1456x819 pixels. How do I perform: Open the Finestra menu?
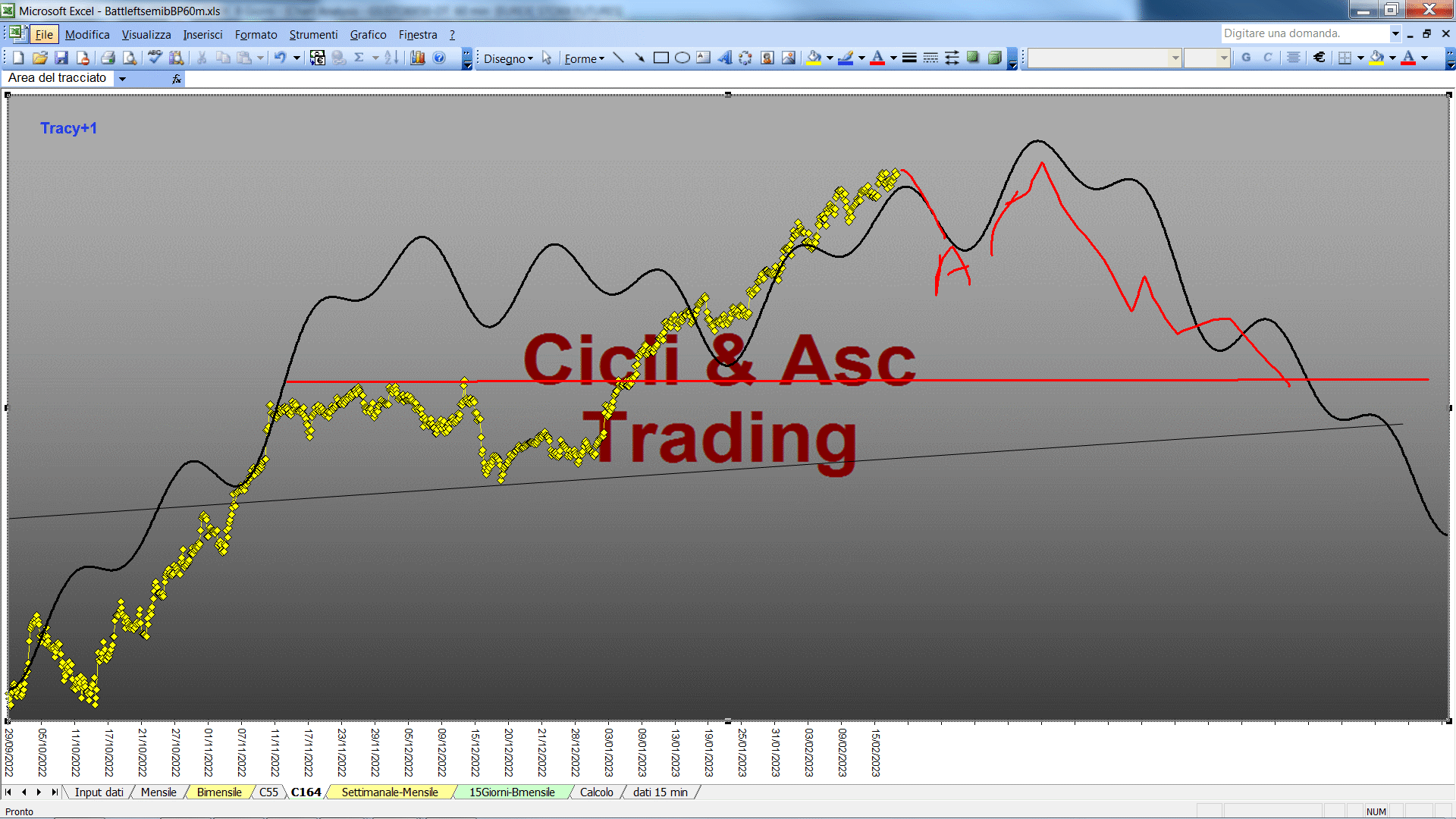point(418,35)
